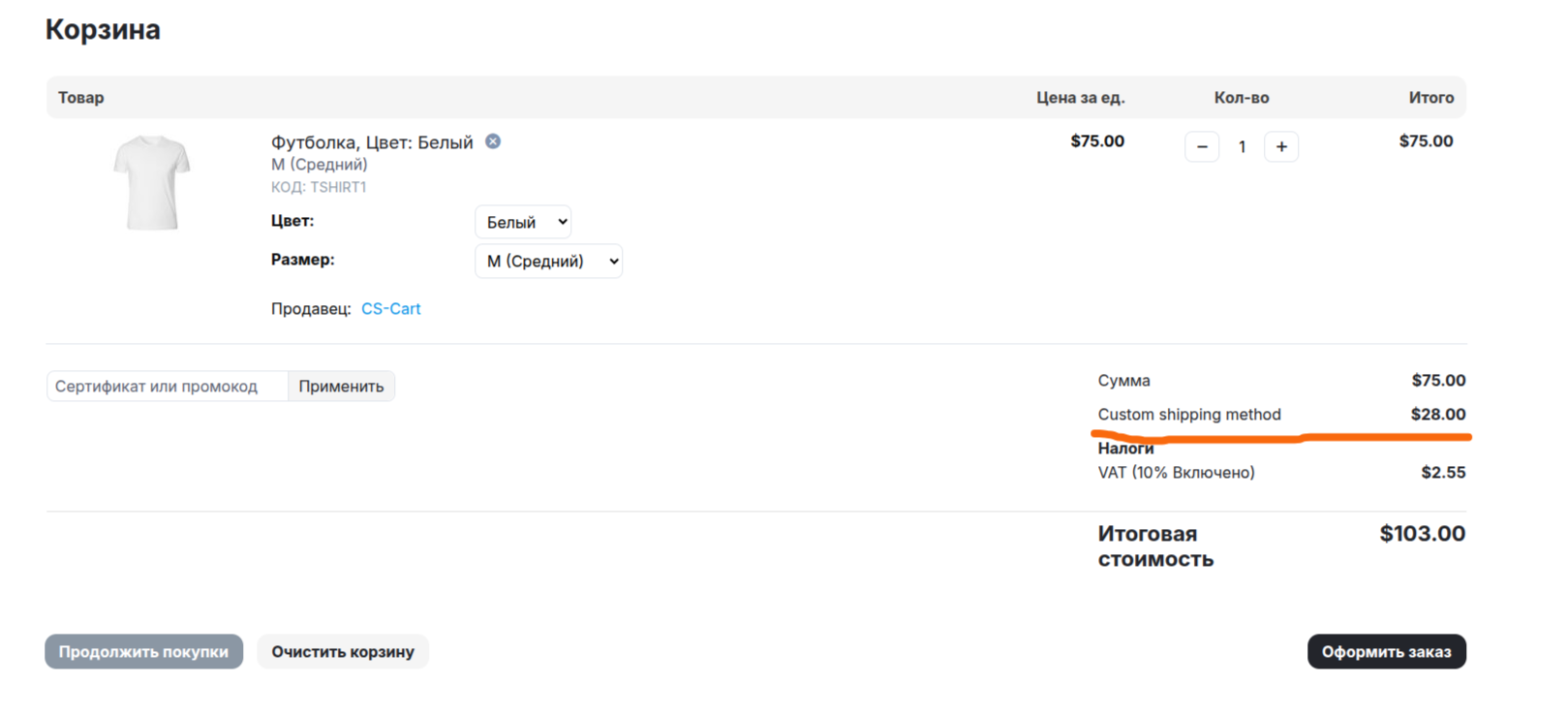Image resolution: width=1568 pixels, height=716 pixels.
Task: Decrease quantity with the minus button
Action: tap(1202, 146)
